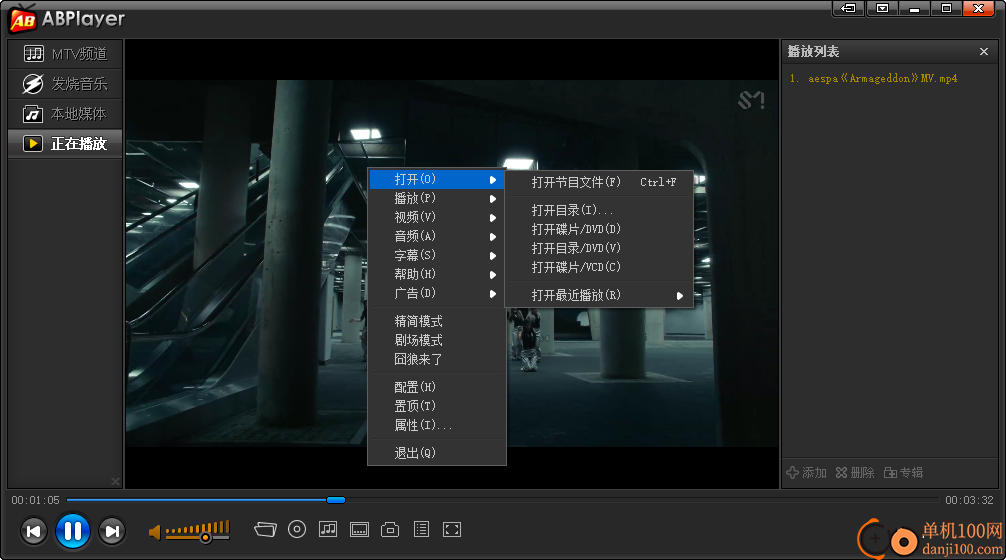This screenshot has width=1006, height=560.
Task: Toggle playlist with the list icon
Action: [422, 529]
